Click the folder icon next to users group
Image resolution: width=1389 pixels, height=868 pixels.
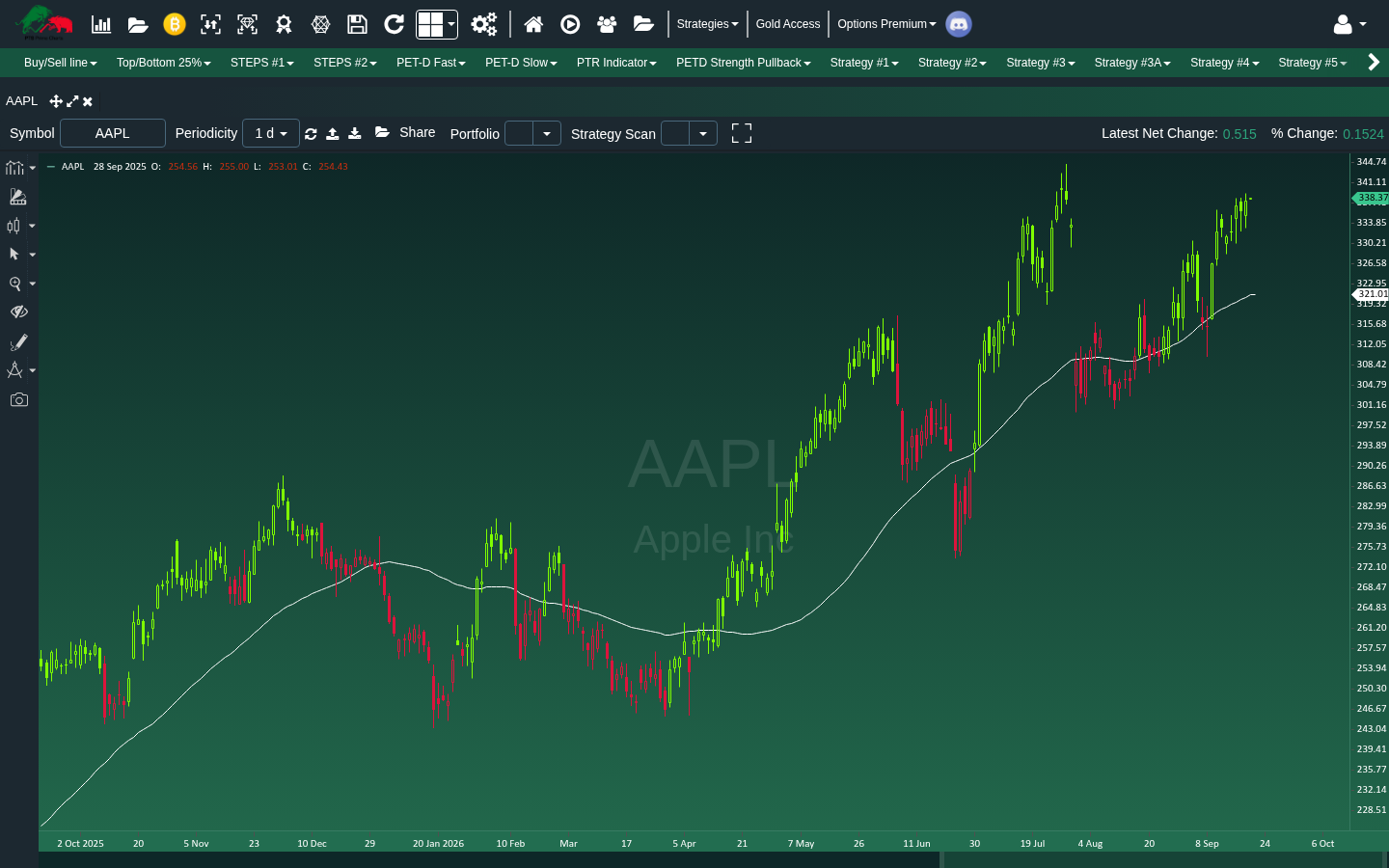pyautogui.click(x=643, y=24)
